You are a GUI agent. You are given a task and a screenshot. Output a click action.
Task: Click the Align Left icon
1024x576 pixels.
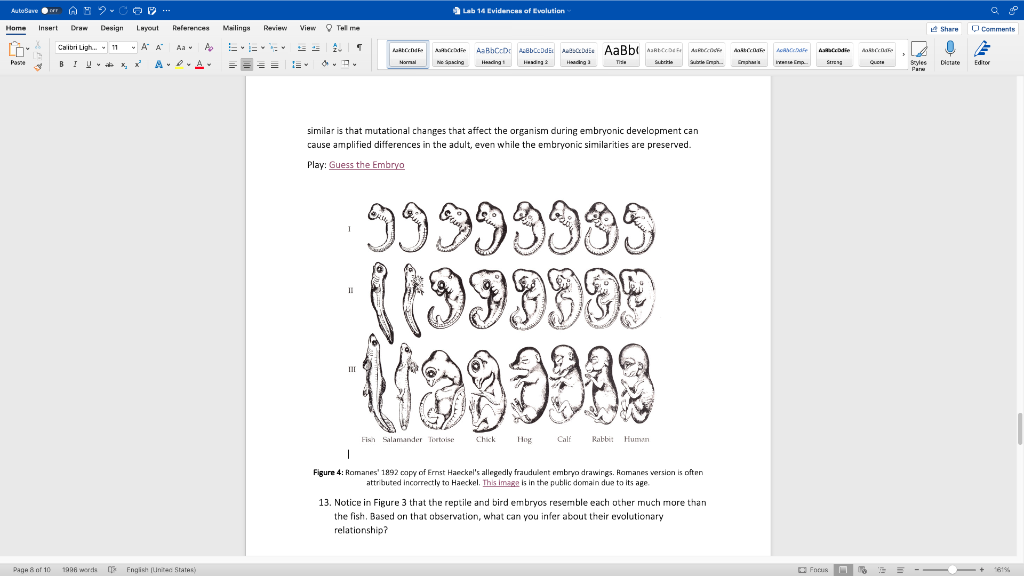pos(232,65)
